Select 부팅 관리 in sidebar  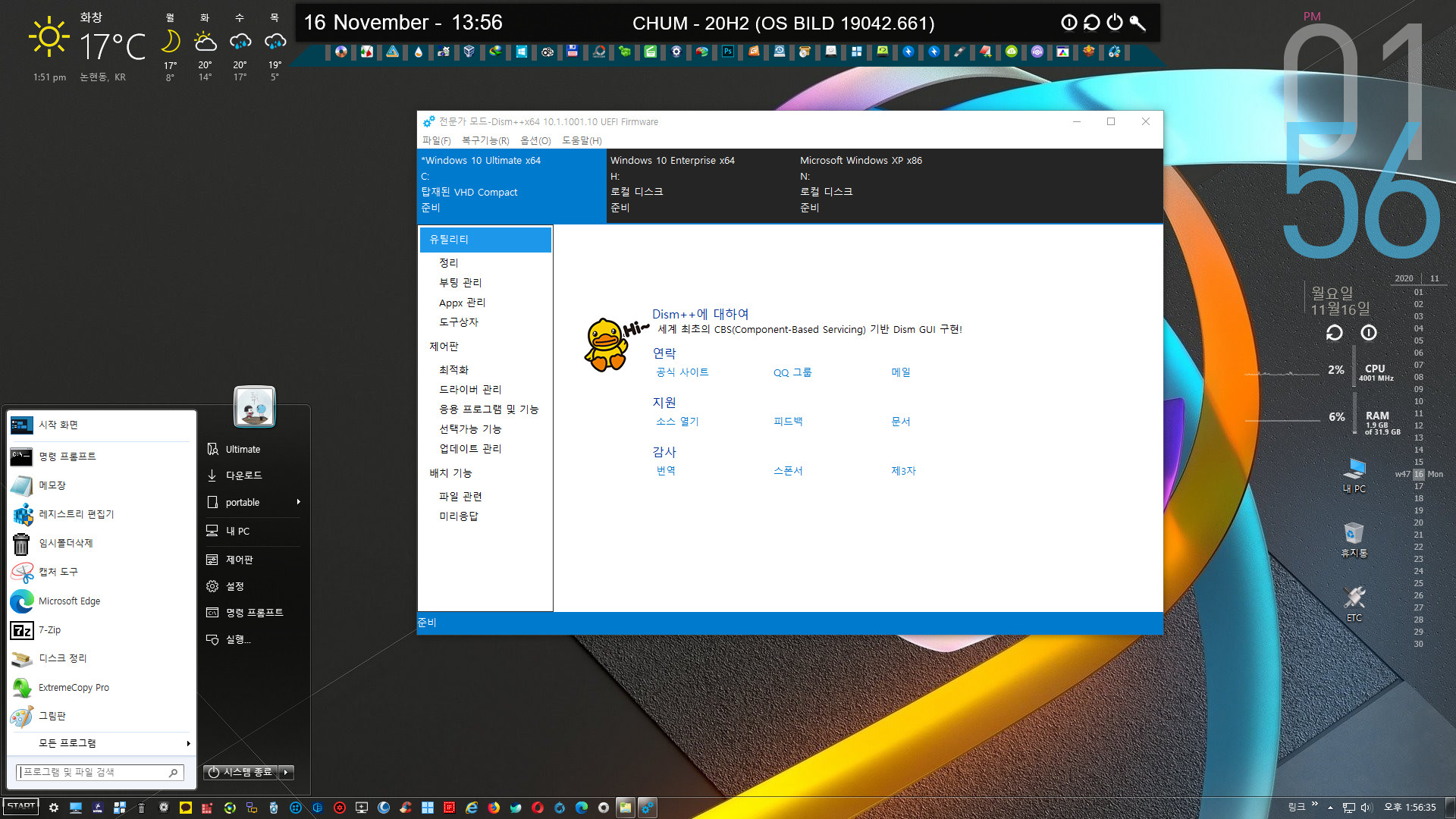460,283
